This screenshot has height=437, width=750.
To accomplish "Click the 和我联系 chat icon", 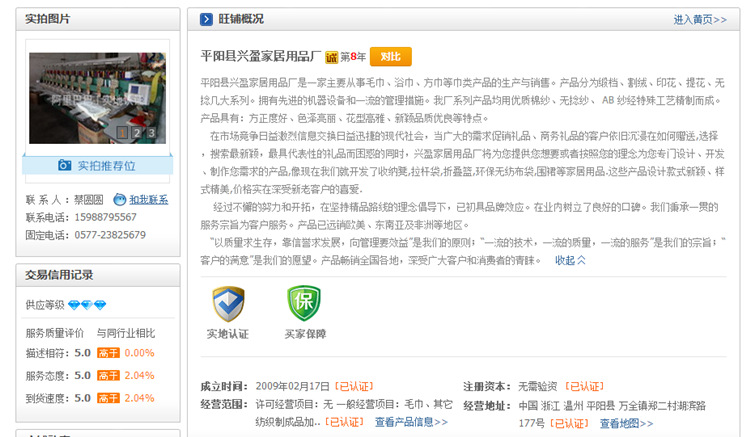I will pos(120,199).
